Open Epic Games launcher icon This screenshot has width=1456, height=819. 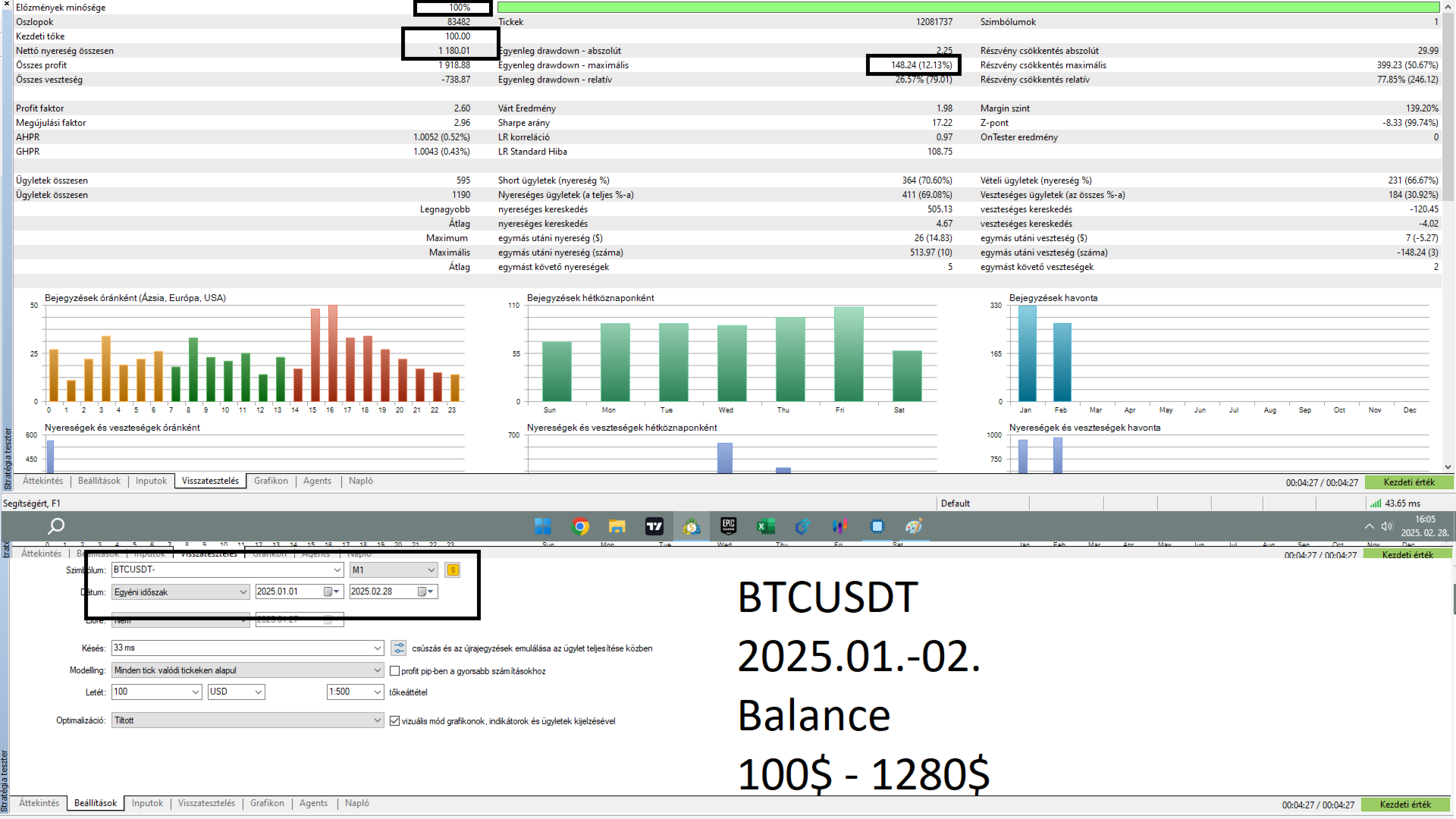pyautogui.click(x=728, y=526)
